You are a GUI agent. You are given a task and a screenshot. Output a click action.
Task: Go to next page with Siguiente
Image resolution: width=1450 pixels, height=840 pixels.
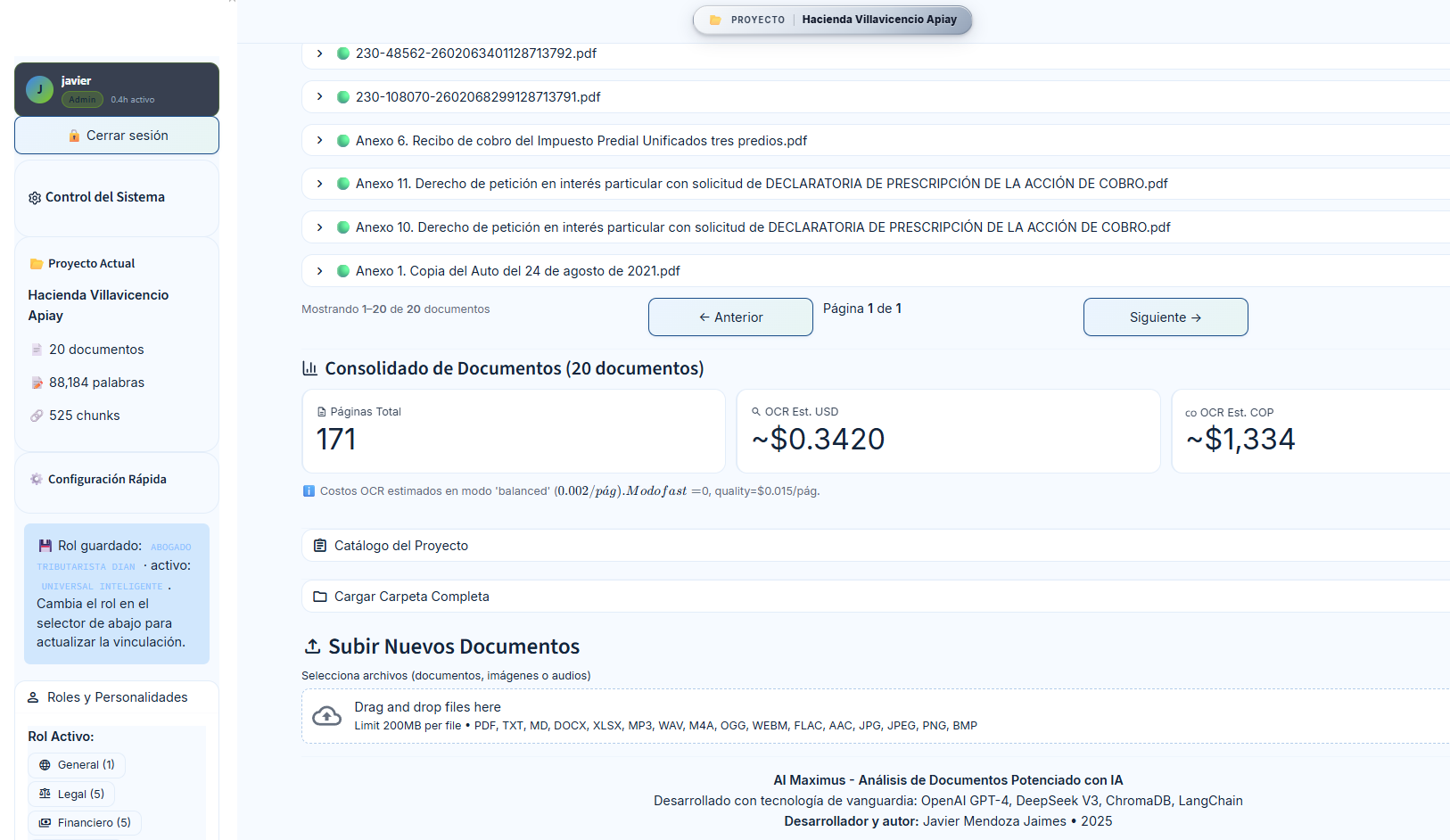pos(1166,317)
